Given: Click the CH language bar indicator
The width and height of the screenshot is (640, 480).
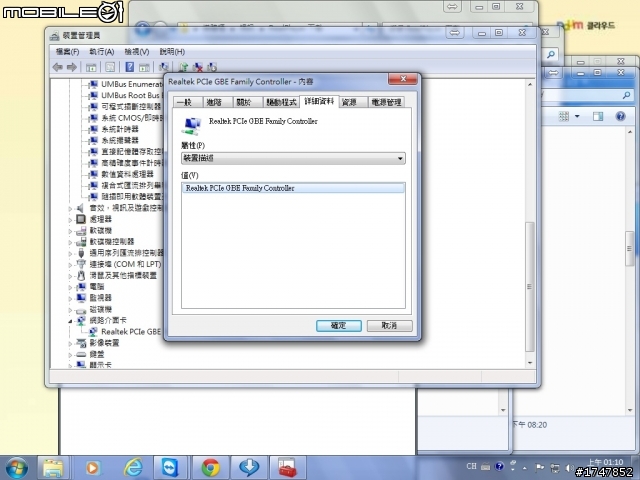Looking at the screenshot, I should 471,466.
